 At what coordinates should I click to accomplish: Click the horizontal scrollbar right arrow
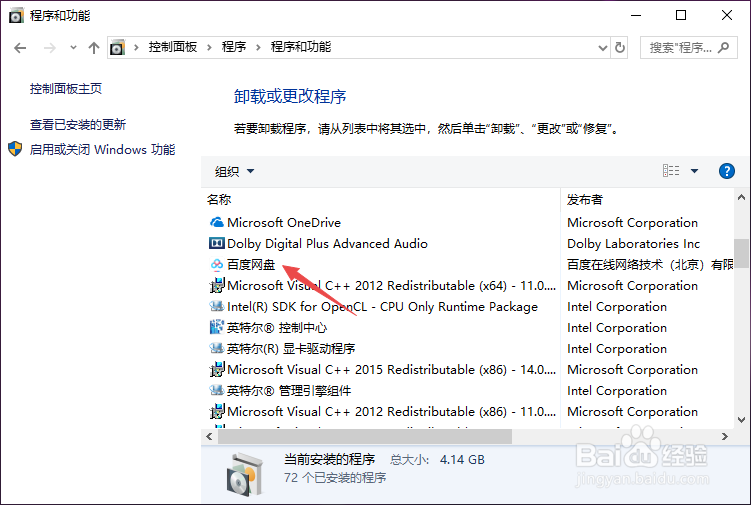[724, 436]
